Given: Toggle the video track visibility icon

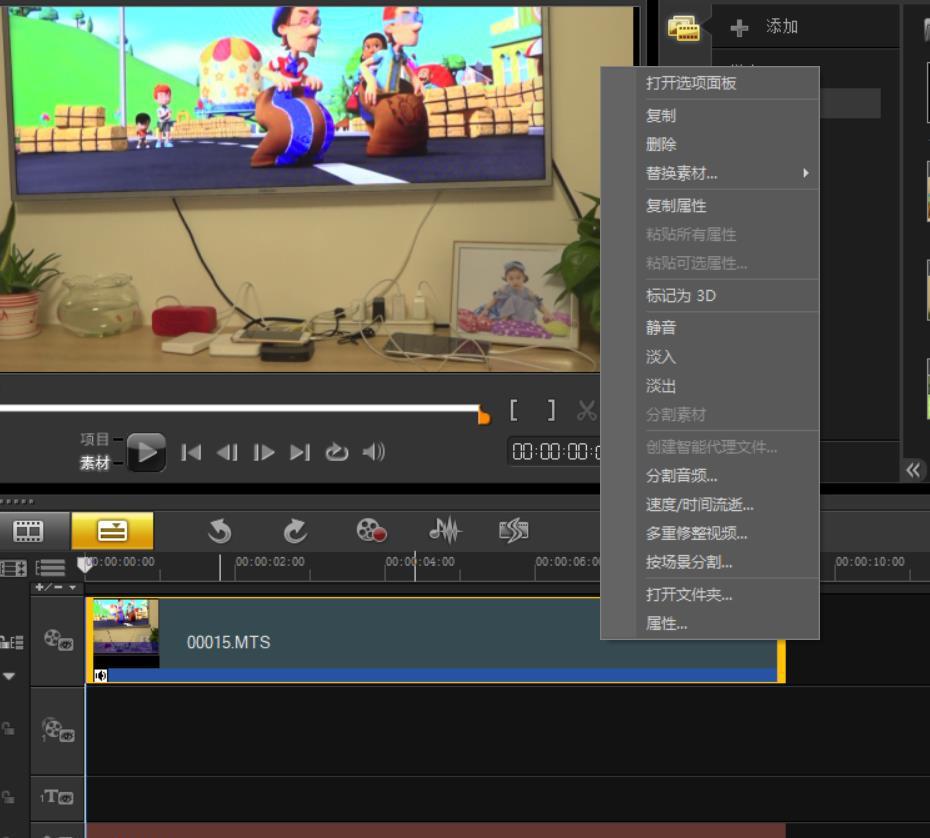Looking at the screenshot, I should [x=59, y=640].
